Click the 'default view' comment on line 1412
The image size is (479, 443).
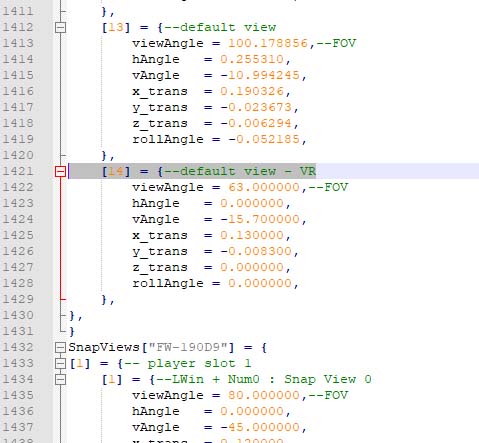pos(220,27)
